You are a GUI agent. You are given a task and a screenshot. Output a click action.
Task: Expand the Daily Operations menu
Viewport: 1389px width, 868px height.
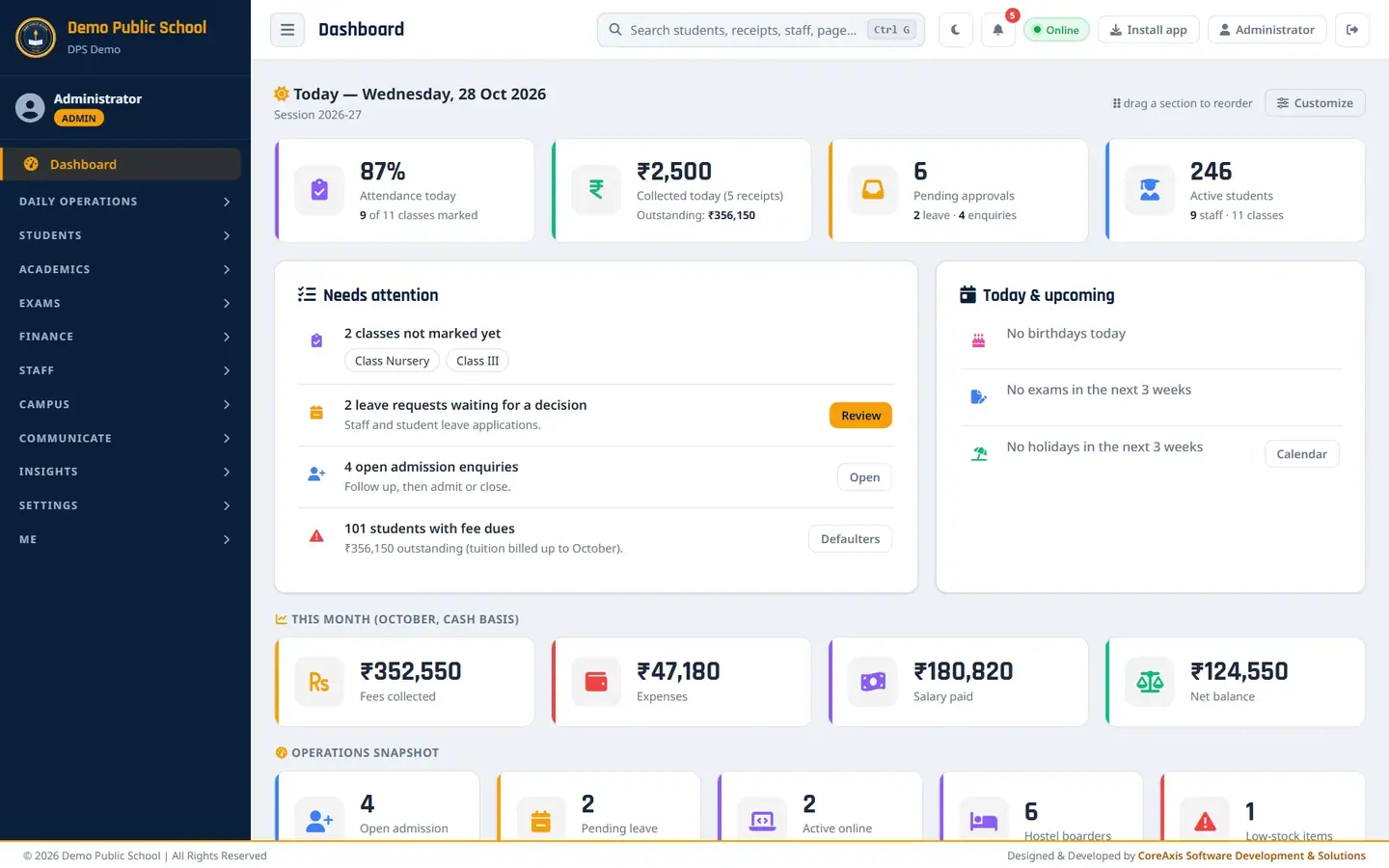[x=125, y=202]
